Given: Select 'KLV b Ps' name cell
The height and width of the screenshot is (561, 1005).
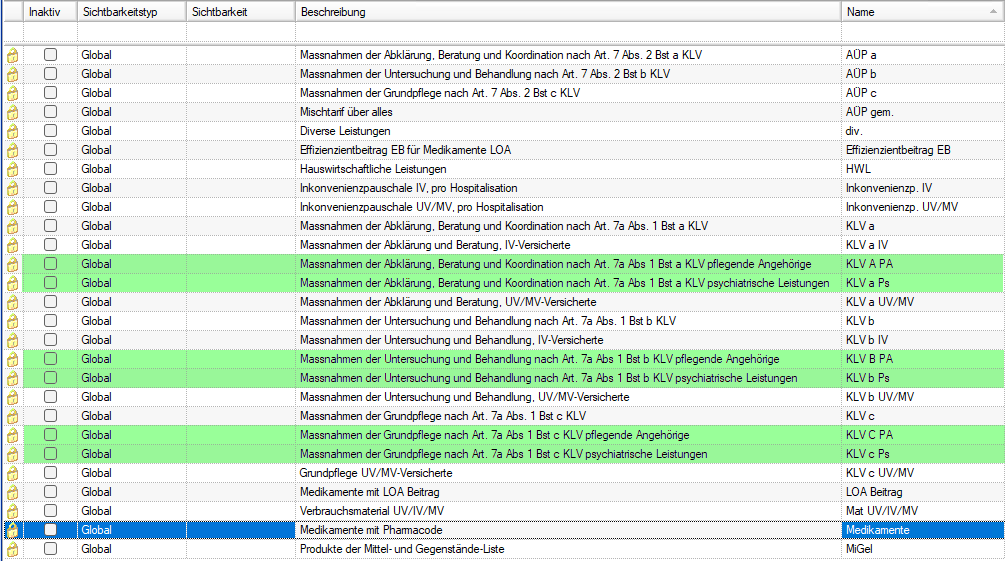Looking at the screenshot, I should pyautogui.click(x=922, y=378).
